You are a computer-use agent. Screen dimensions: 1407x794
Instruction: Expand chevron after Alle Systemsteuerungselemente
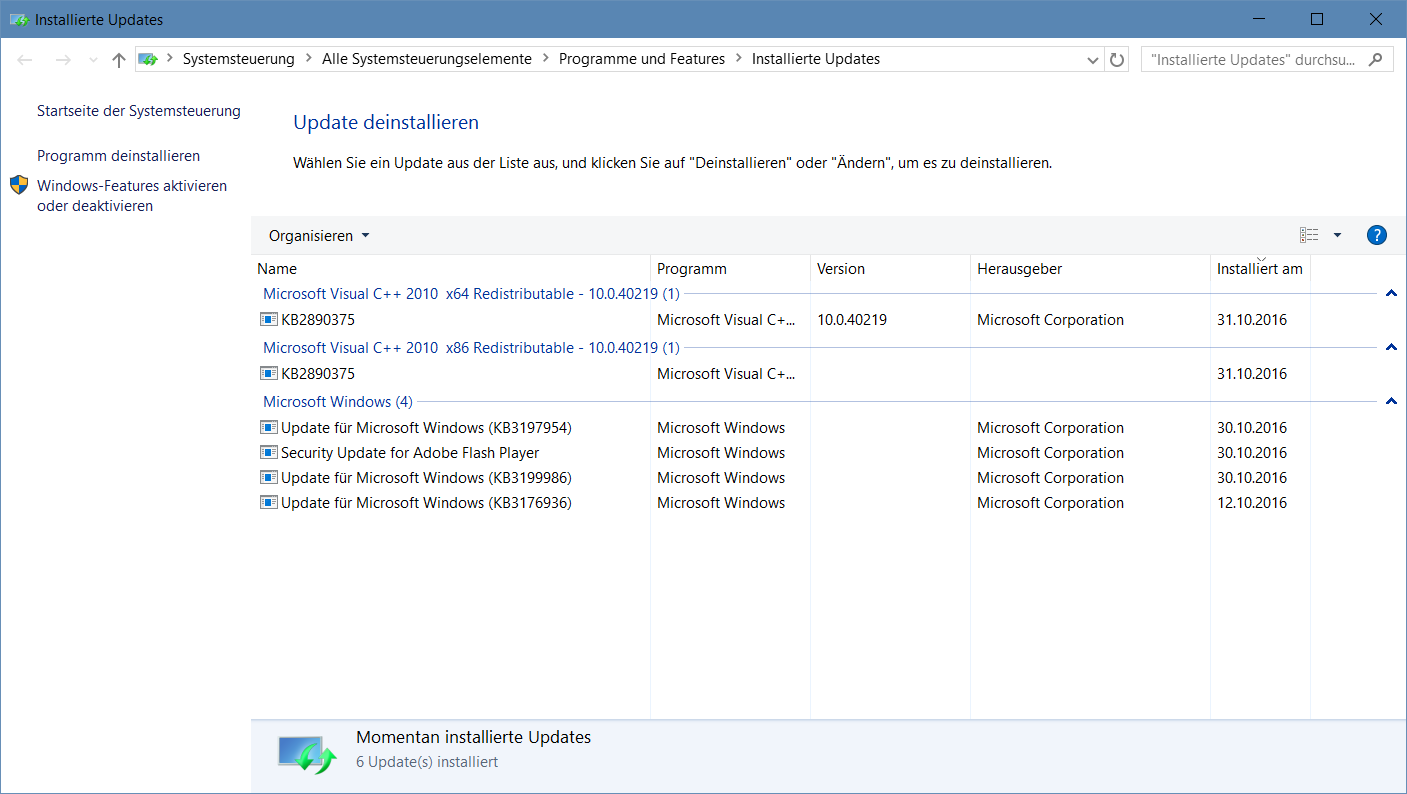[546, 59]
